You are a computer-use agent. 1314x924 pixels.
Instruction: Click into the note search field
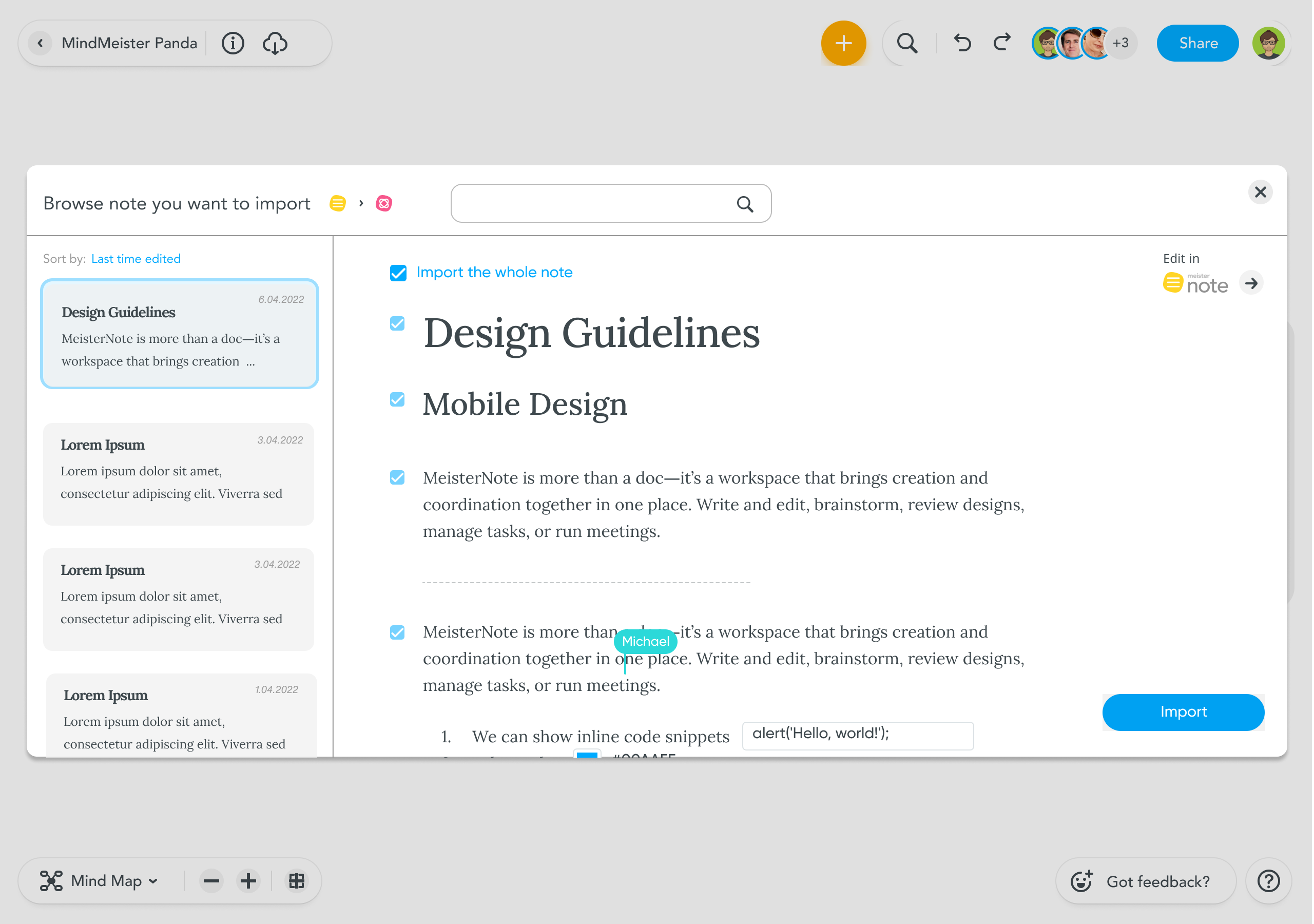[x=595, y=204]
